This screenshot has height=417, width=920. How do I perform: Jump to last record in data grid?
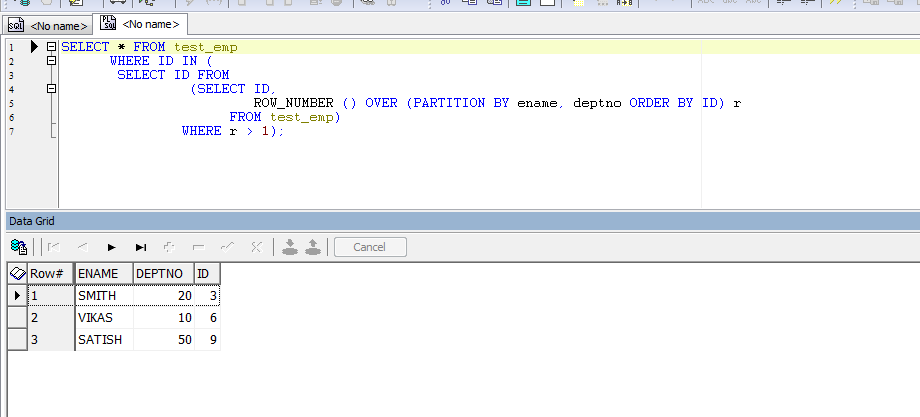tap(141, 246)
